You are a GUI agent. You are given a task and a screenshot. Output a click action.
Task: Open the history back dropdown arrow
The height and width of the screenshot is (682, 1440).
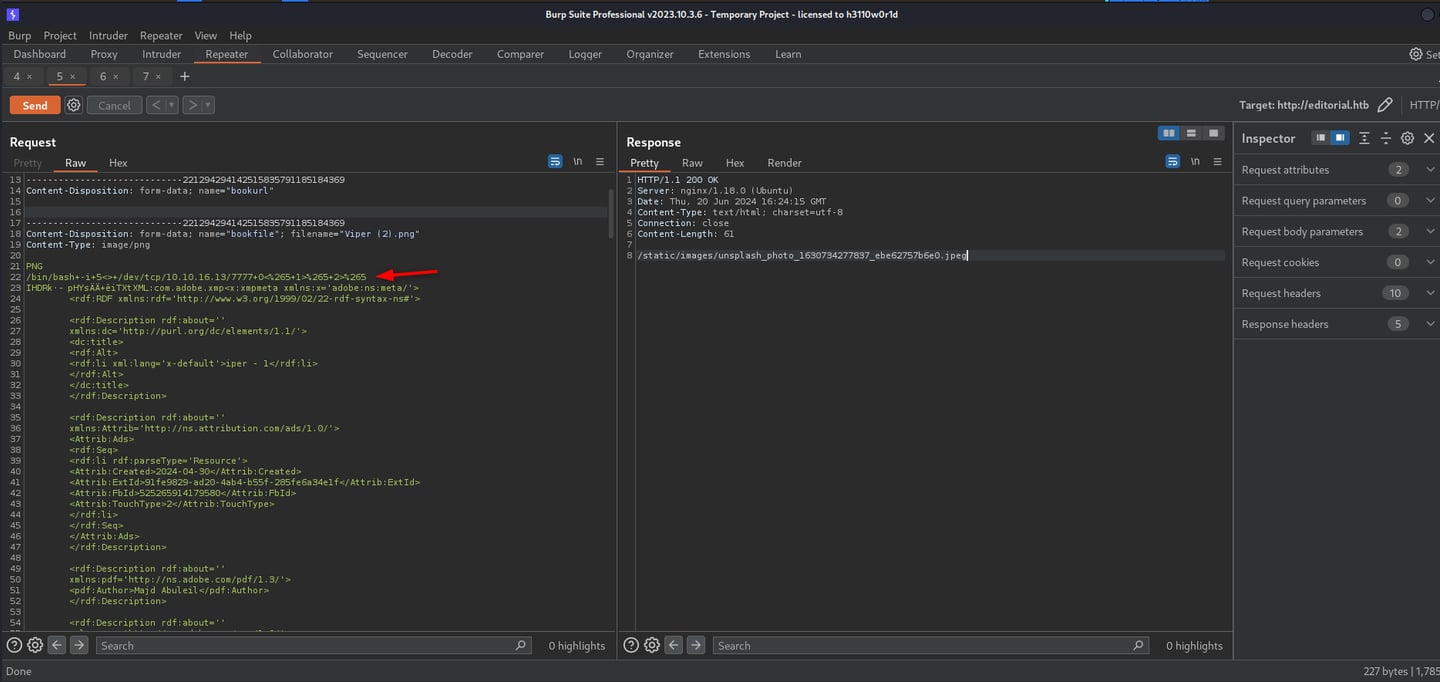[x=172, y=105]
